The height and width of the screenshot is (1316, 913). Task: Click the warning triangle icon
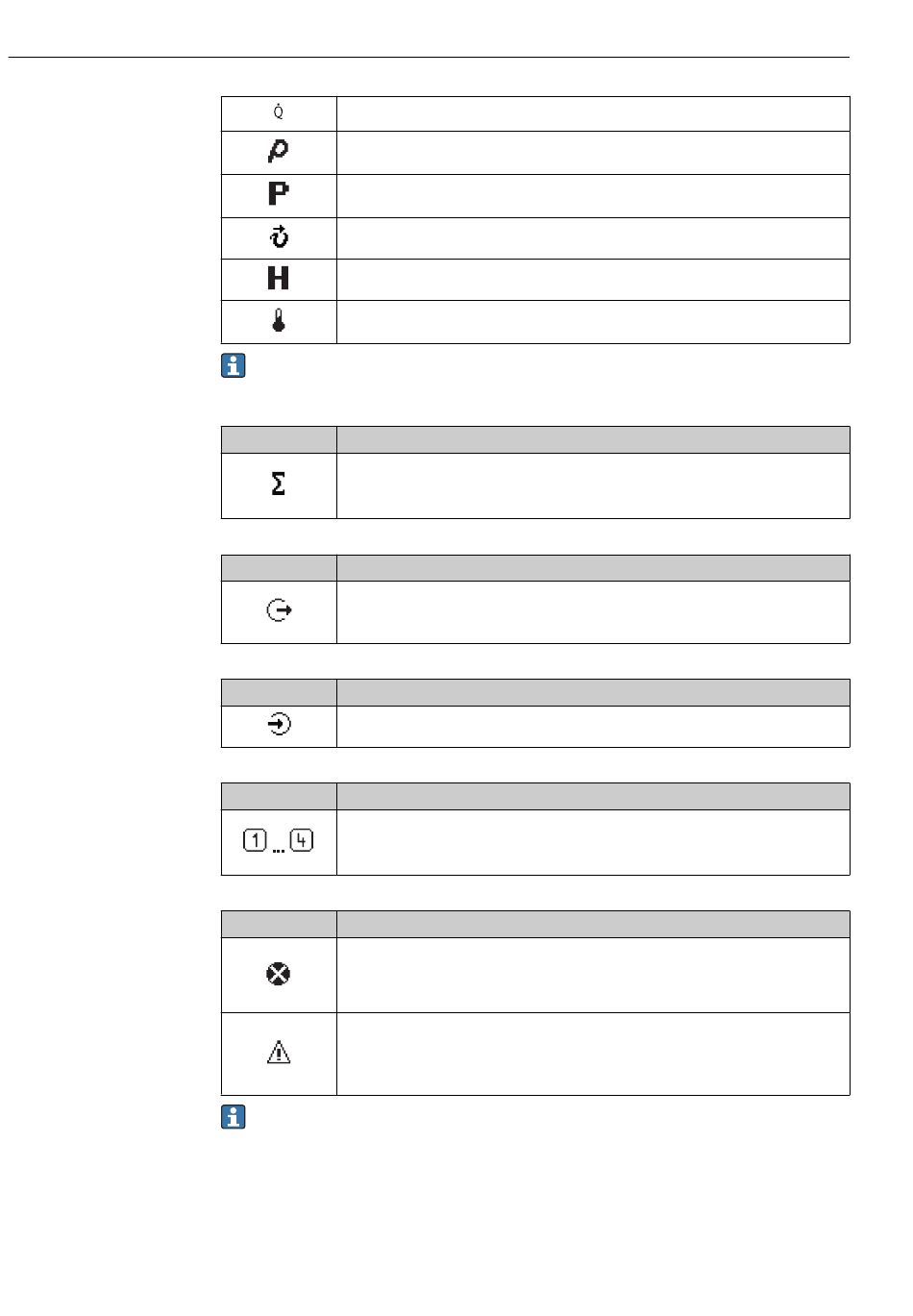tap(279, 1053)
